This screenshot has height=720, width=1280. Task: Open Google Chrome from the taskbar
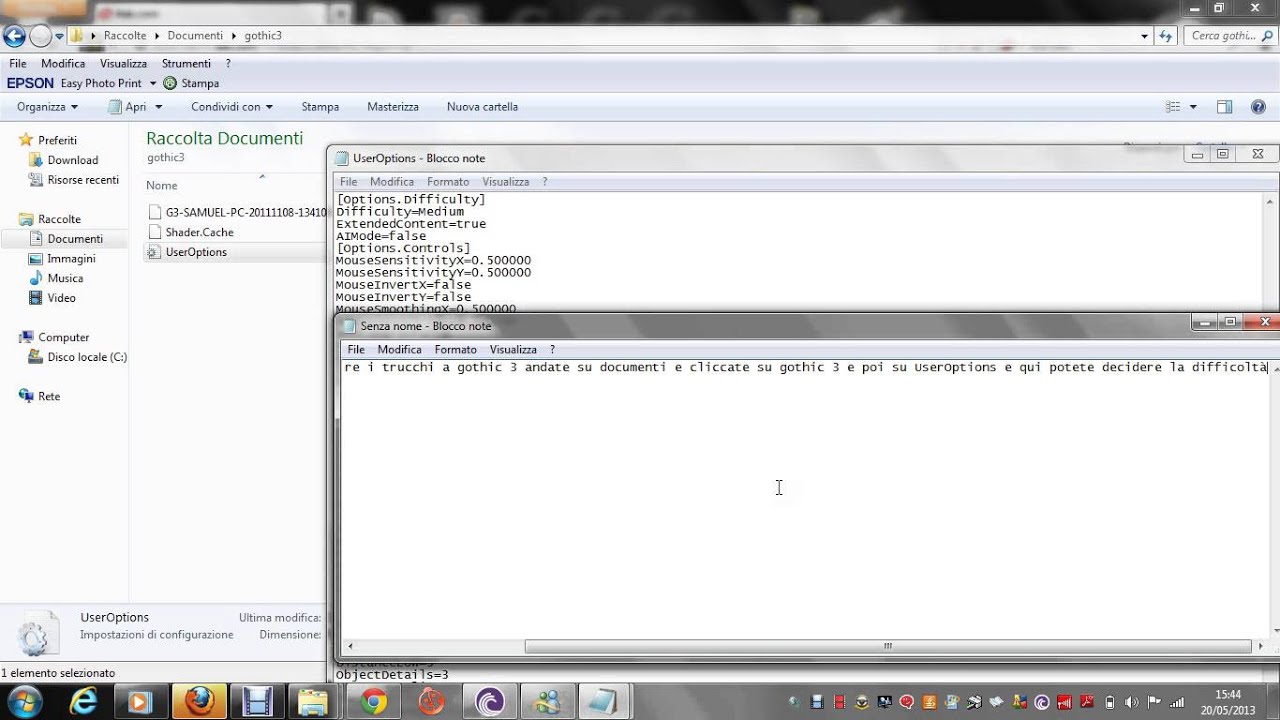[x=374, y=702]
